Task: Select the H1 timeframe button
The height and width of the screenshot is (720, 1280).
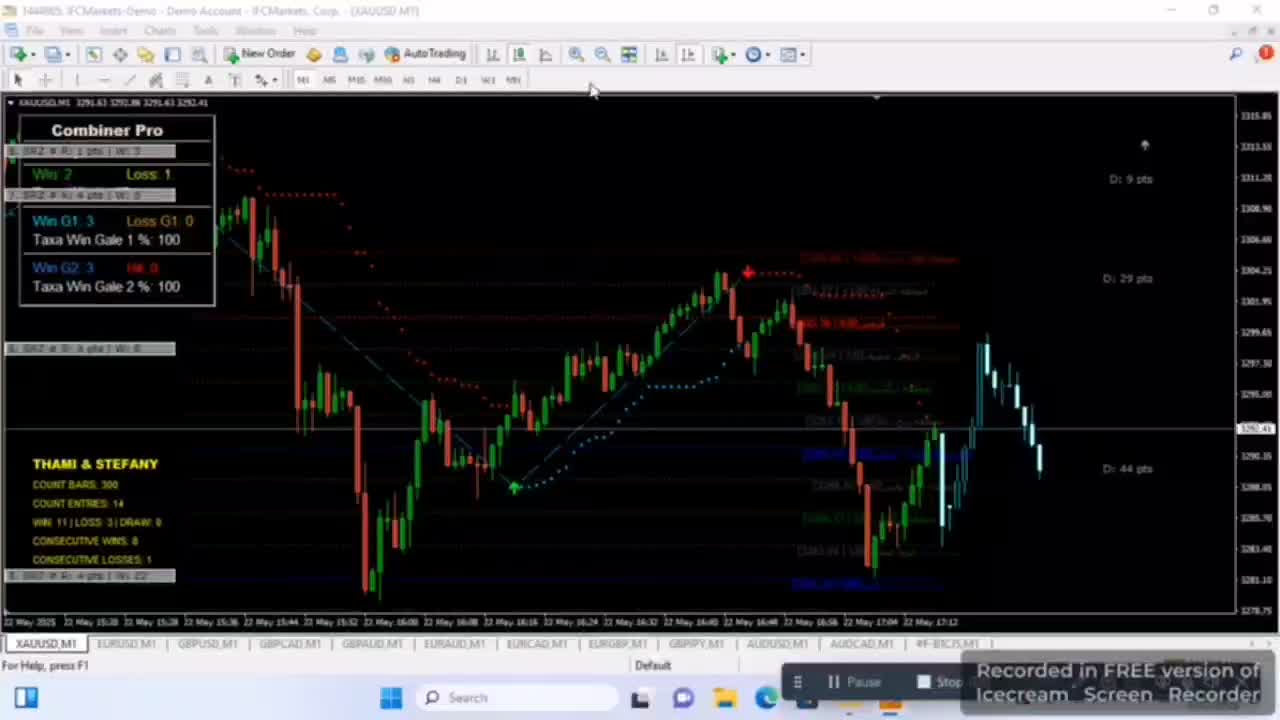Action: pos(408,80)
